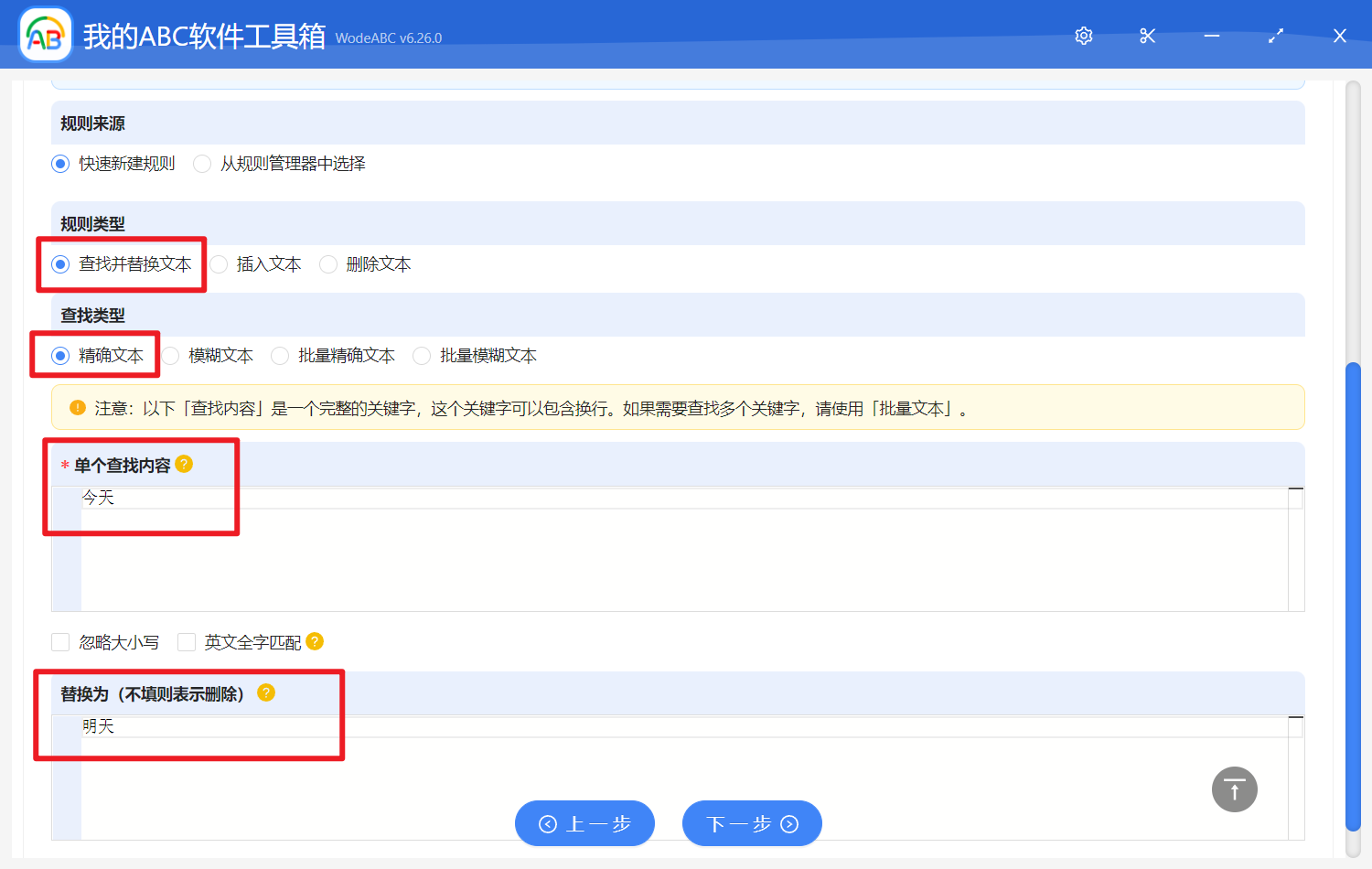Open the help icon next to 单个查找内容
This screenshot has width=1372, height=869.
click(186, 465)
